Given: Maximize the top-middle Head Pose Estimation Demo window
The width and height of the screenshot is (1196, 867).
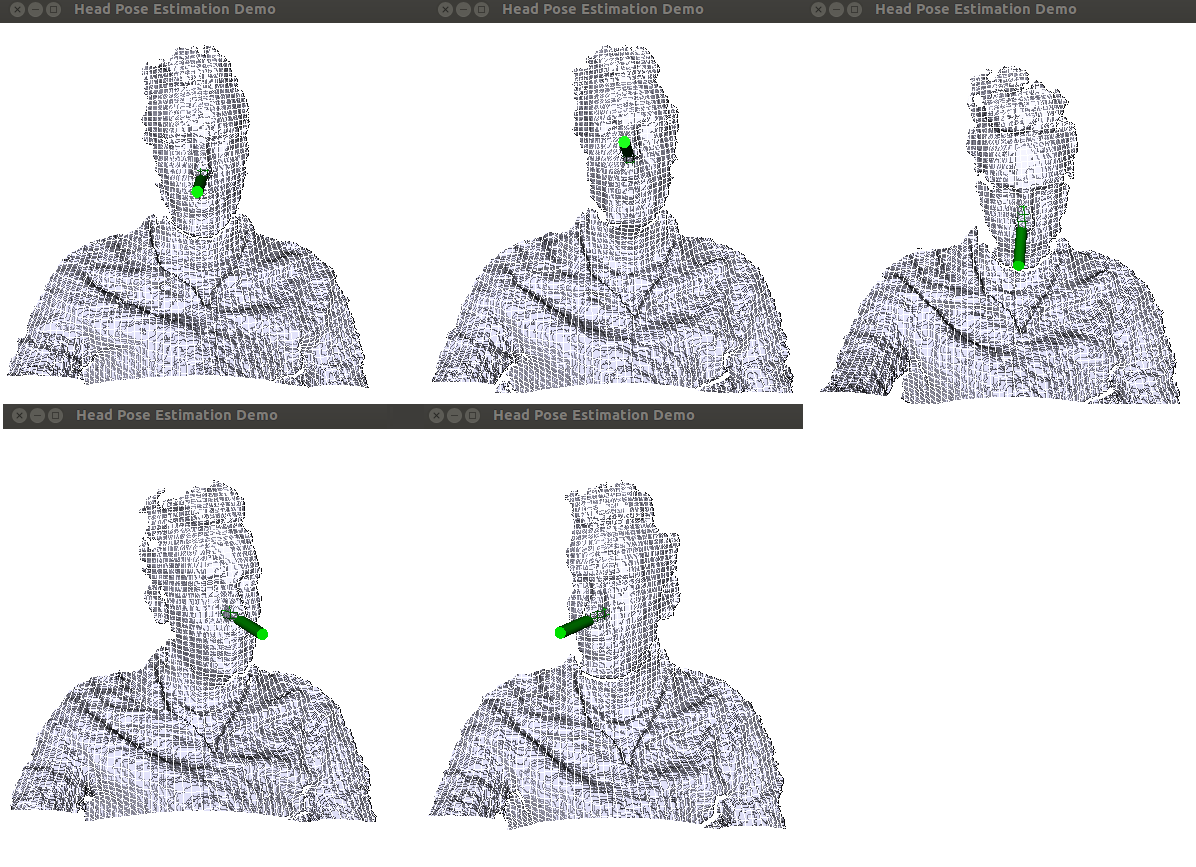Looking at the screenshot, I should [x=481, y=10].
